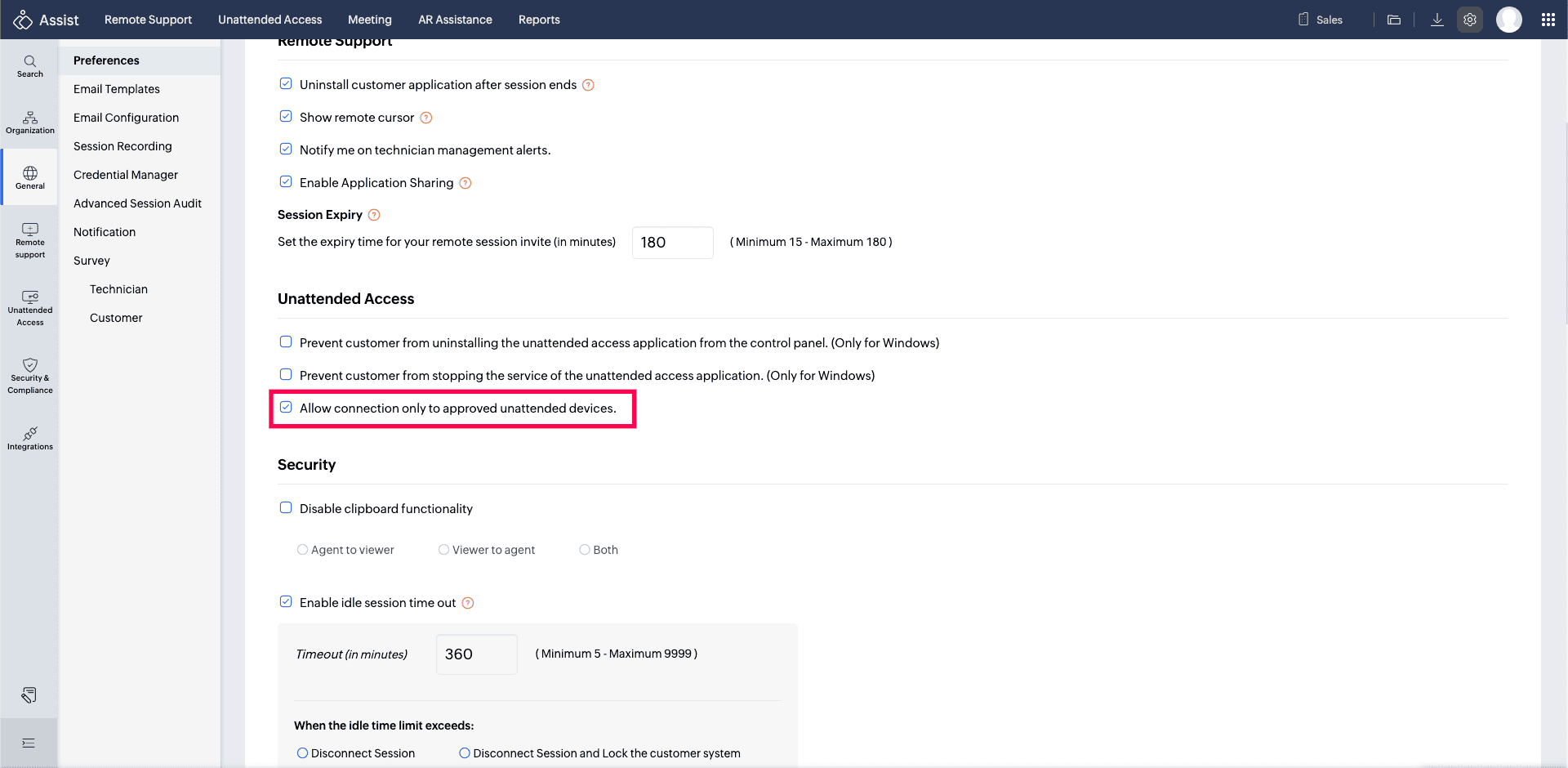Open Integrations in sidebar
The width and height of the screenshot is (1568, 768).
[29, 438]
